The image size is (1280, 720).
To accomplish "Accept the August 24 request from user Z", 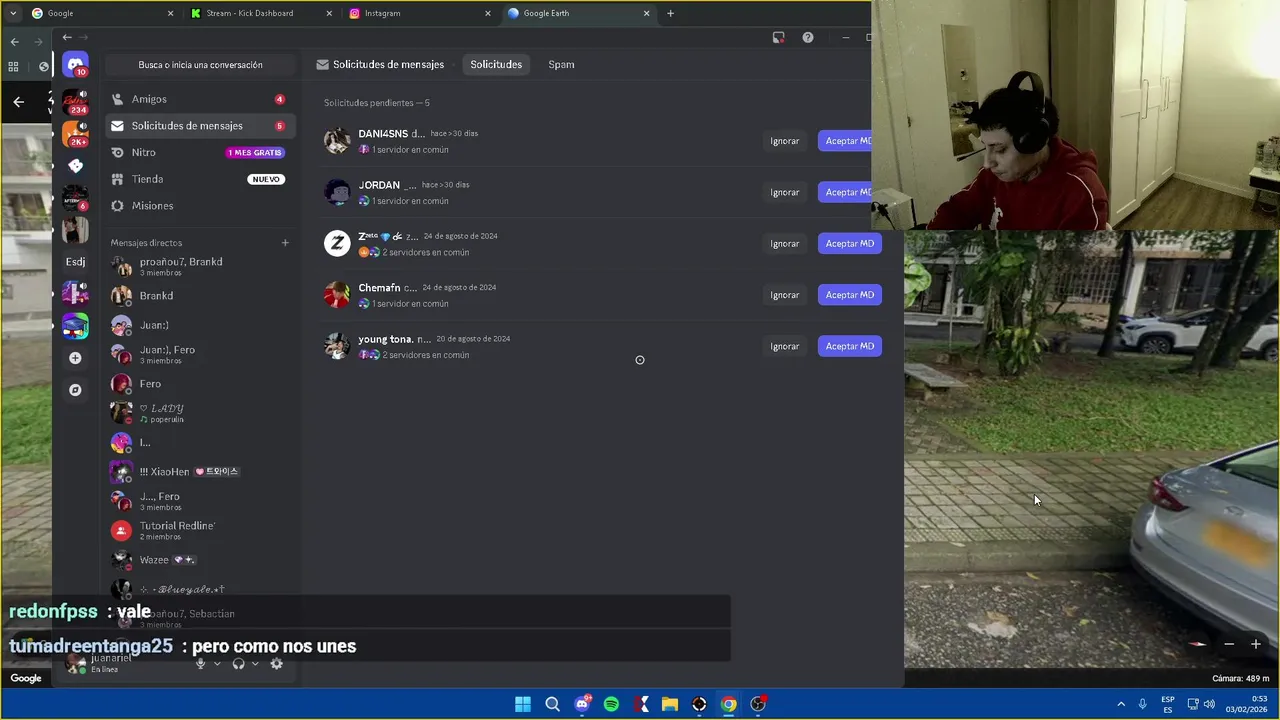I will [849, 243].
